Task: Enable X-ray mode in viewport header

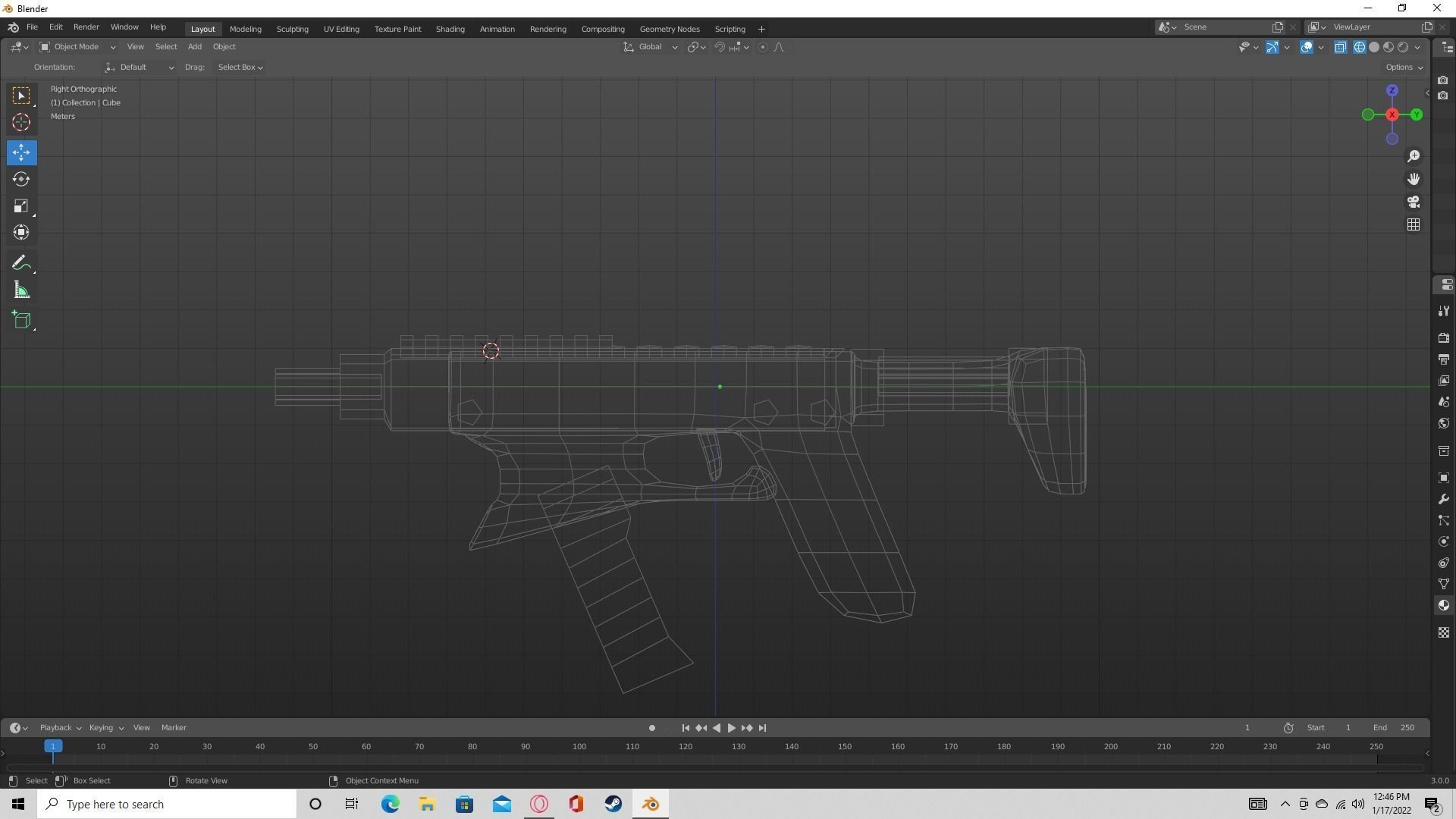Action: click(x=1341, y=47)
